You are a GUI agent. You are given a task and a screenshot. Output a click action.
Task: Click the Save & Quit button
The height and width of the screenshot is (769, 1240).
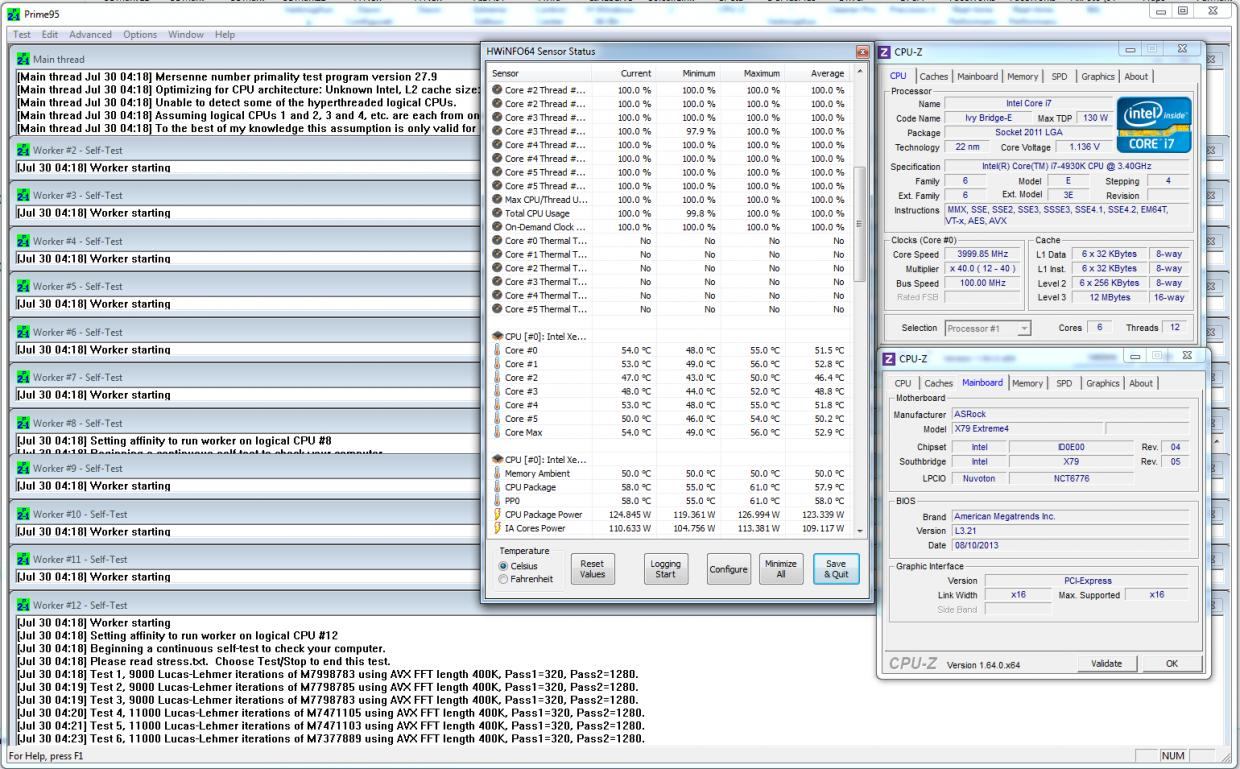[835, 570]
